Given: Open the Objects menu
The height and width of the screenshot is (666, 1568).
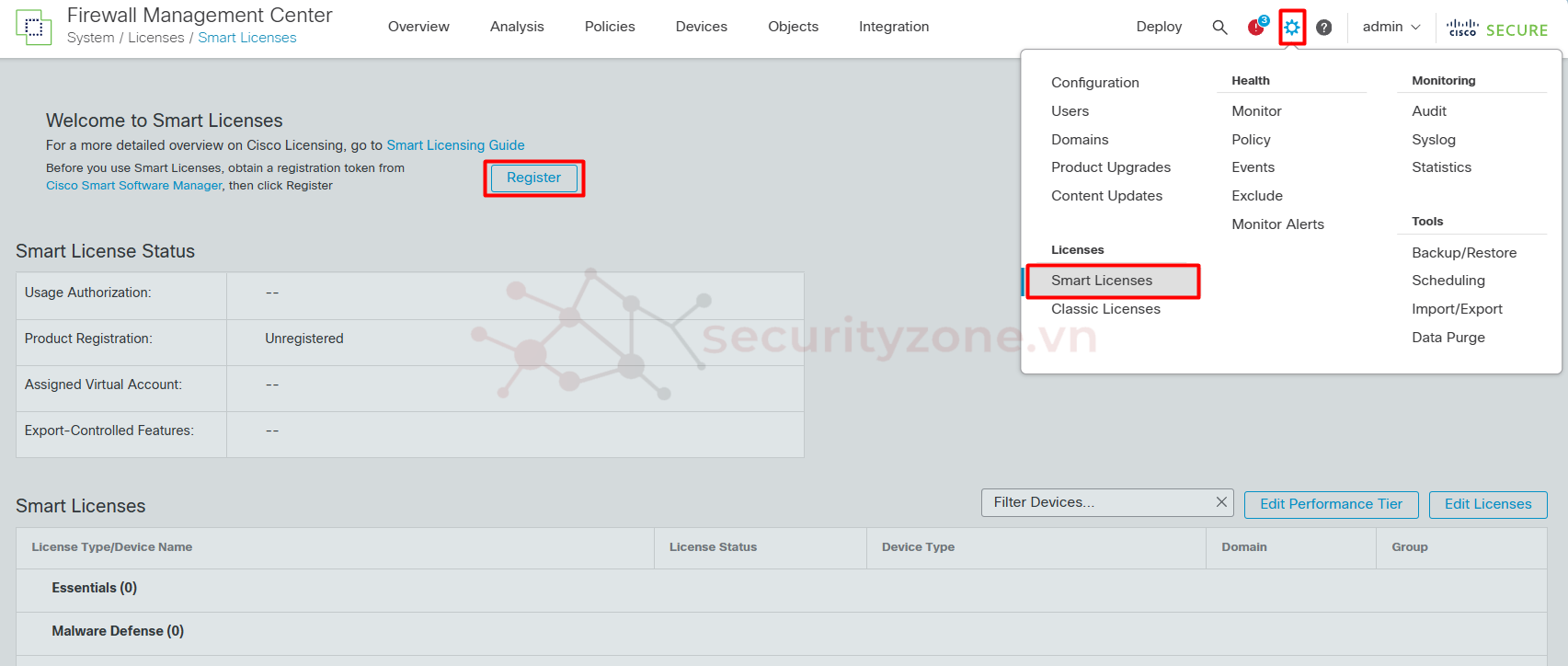Looking at the screenshot, I should click(793, 27).
